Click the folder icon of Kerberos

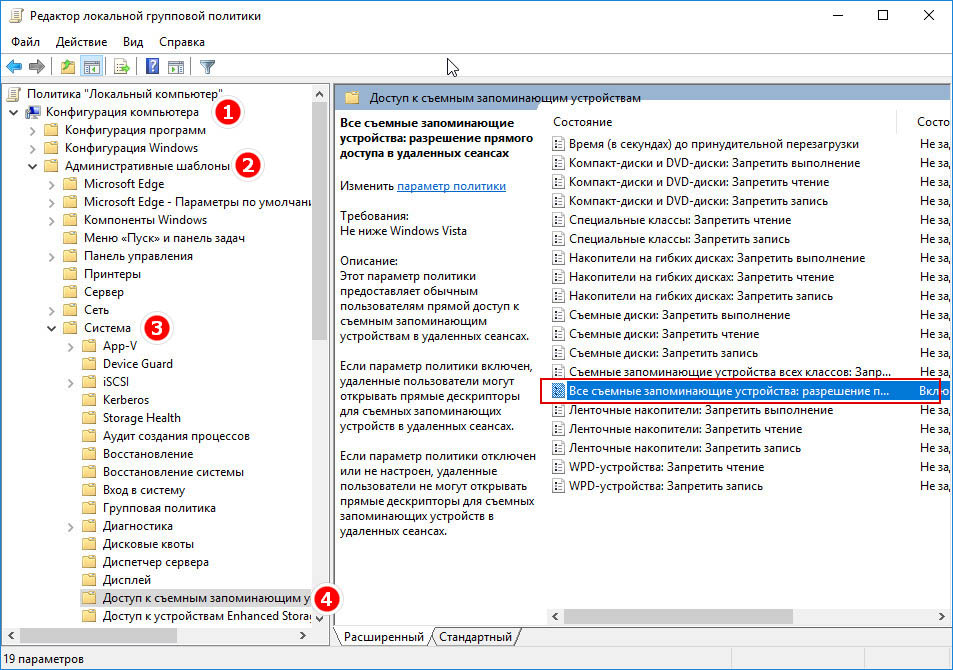[x=89, y=399]
